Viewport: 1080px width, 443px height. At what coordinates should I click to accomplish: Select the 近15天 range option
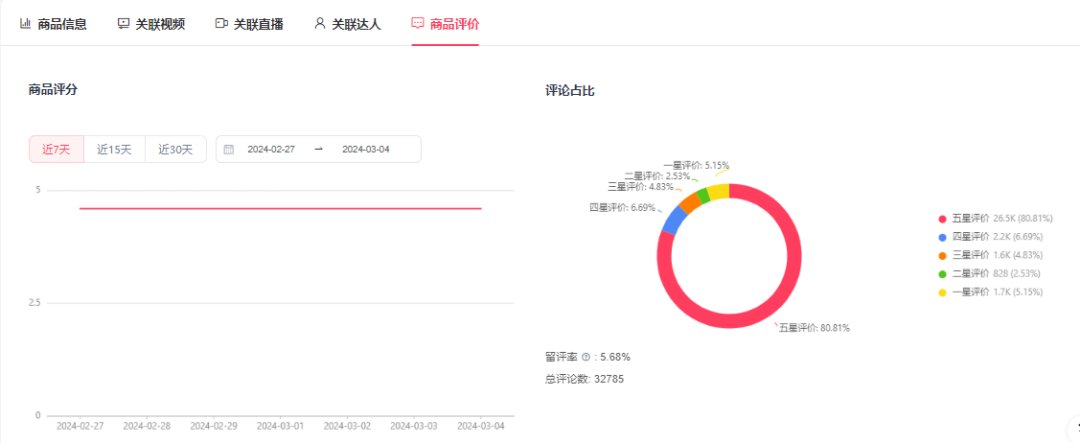114,149
